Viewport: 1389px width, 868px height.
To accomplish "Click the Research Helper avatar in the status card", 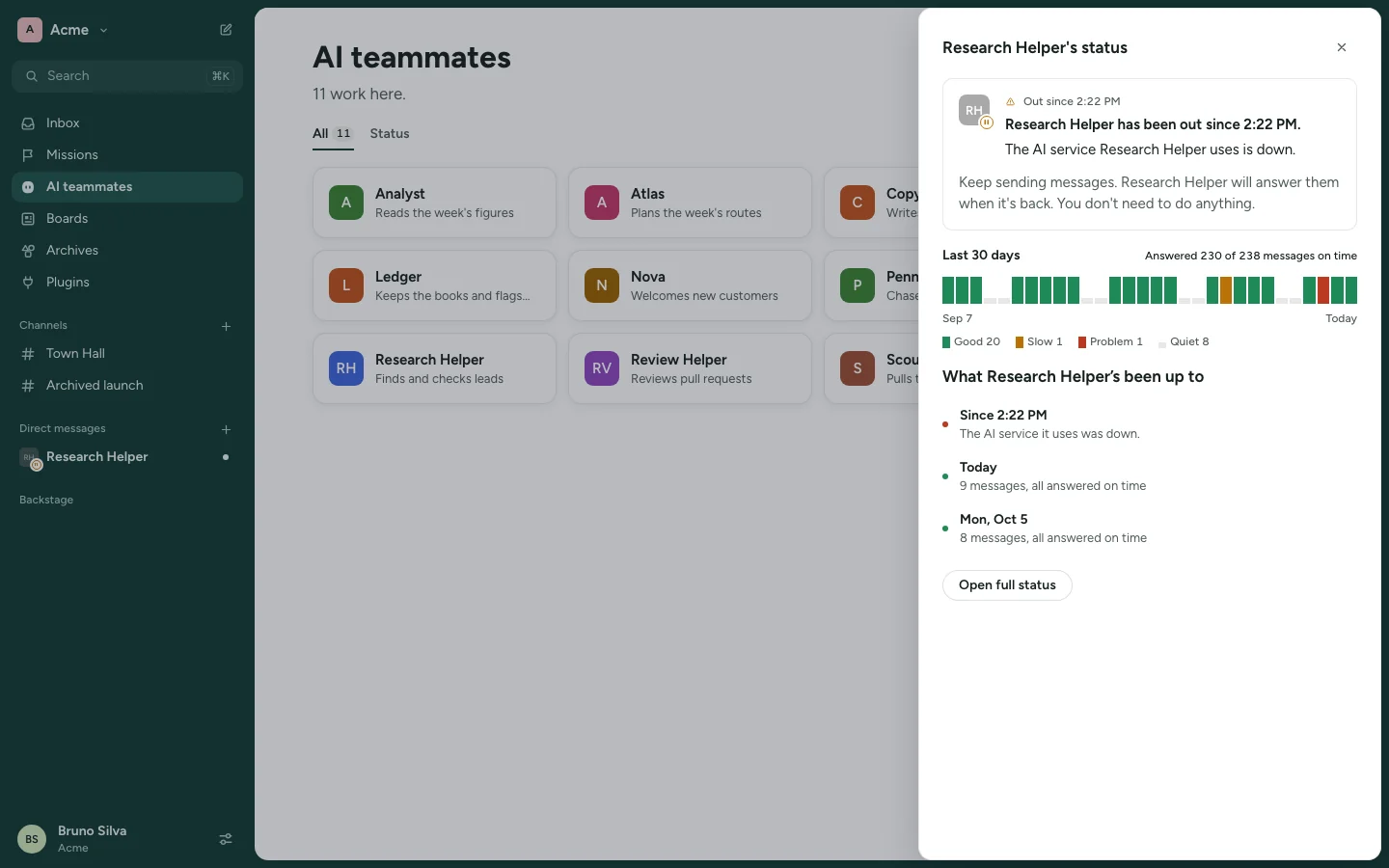I will (x=974, y=110).
